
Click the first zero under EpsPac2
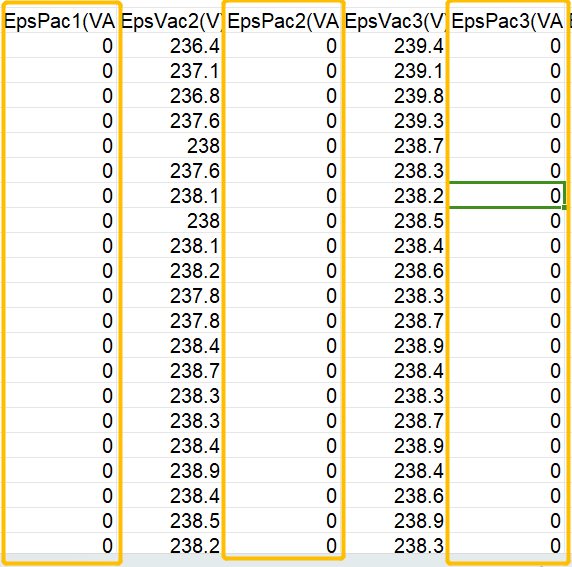283,46
